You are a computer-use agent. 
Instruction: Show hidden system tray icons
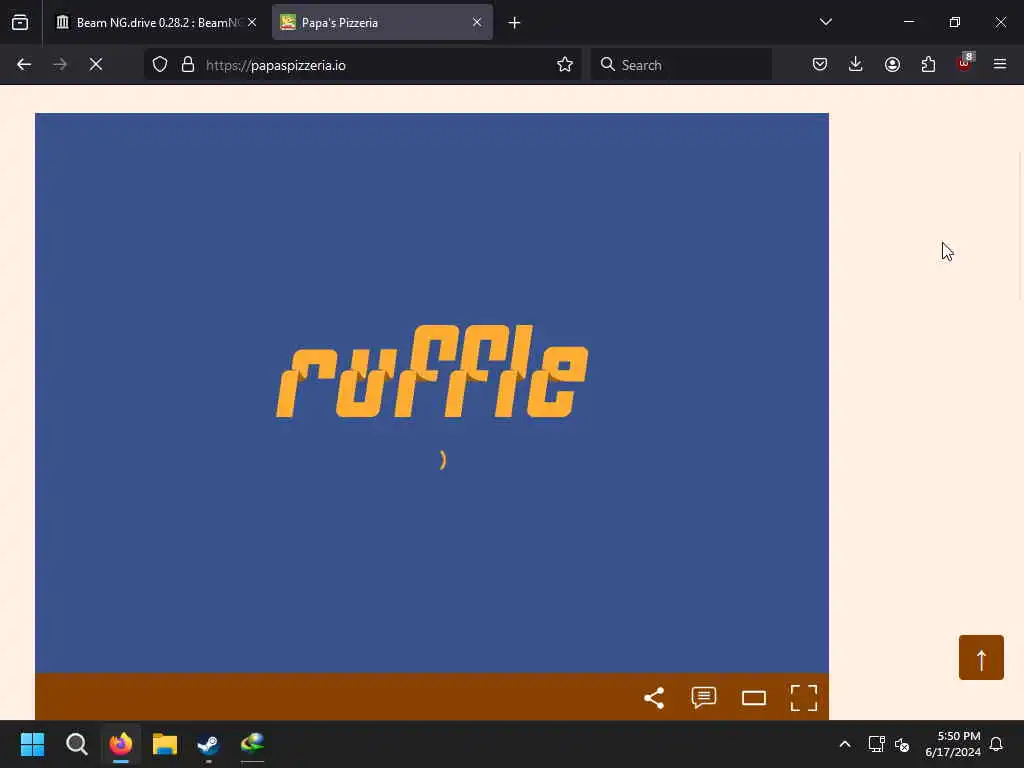(x=844, y=744)
